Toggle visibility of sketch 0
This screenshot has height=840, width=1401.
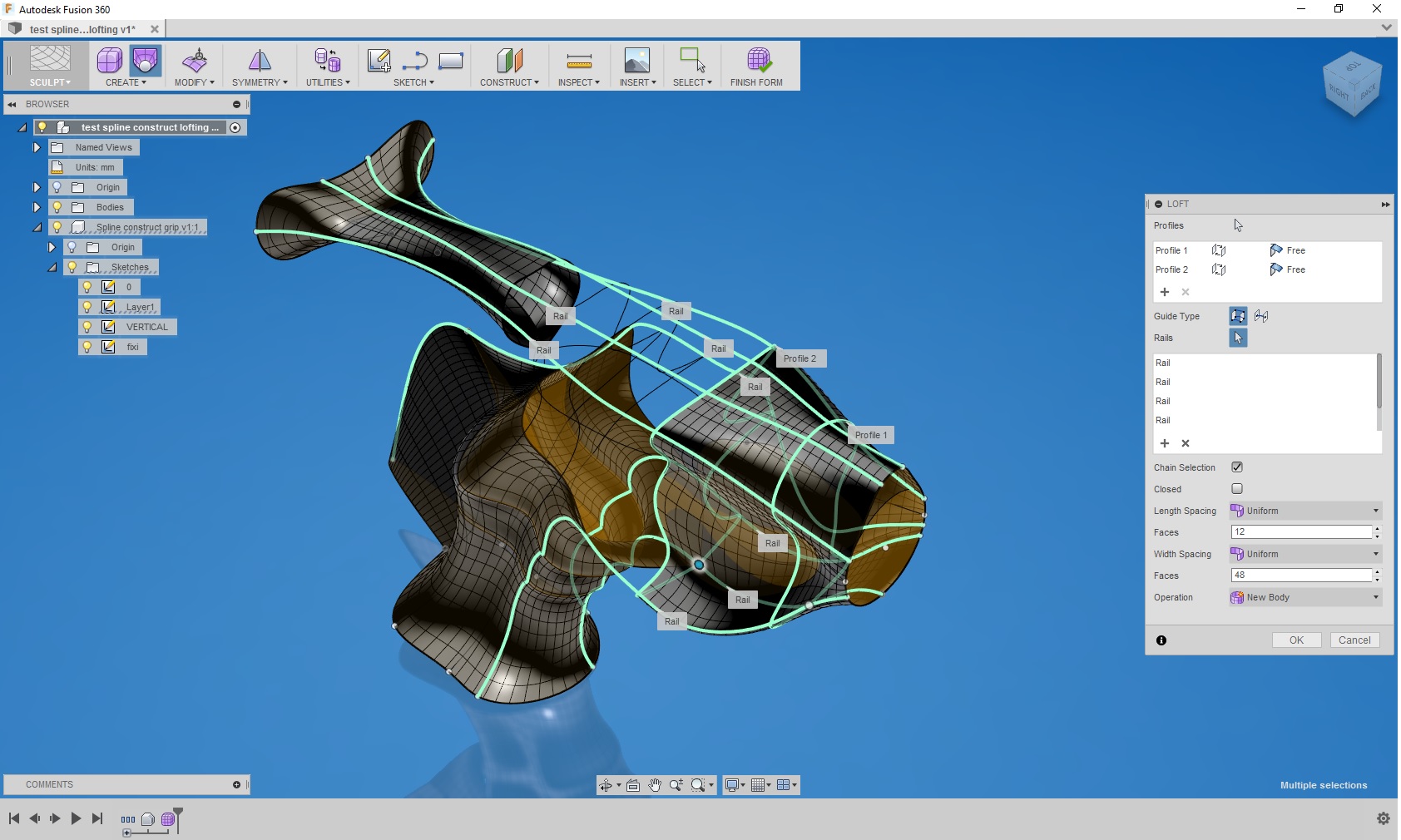[x=87, y=287]
